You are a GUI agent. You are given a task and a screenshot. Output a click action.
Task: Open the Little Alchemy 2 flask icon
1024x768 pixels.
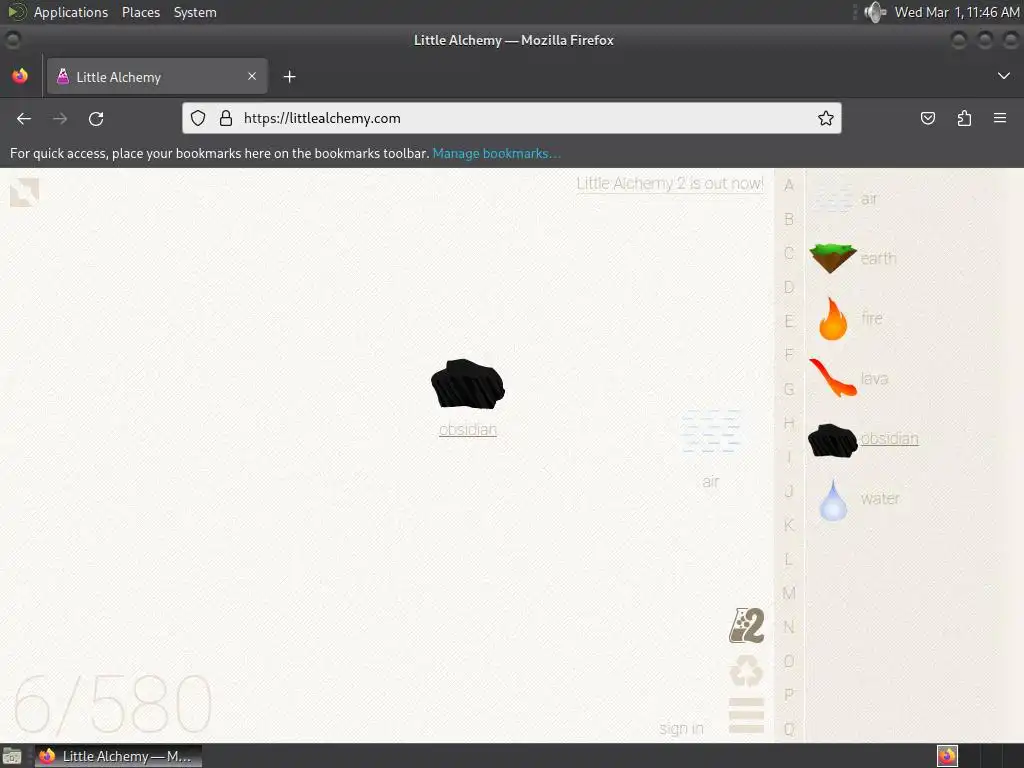[x=746, y=626]
